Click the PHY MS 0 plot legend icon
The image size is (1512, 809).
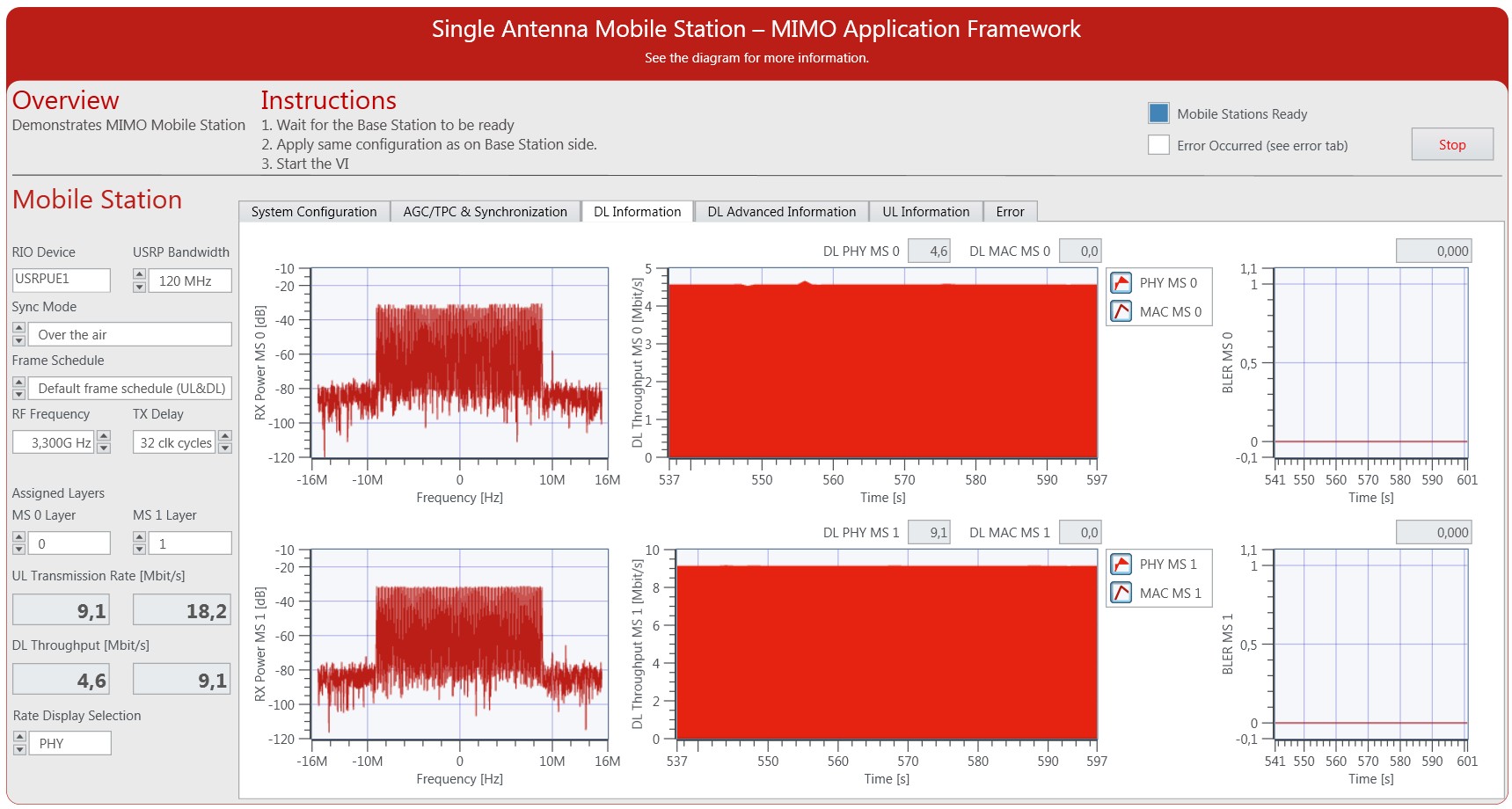(1121, 282)
